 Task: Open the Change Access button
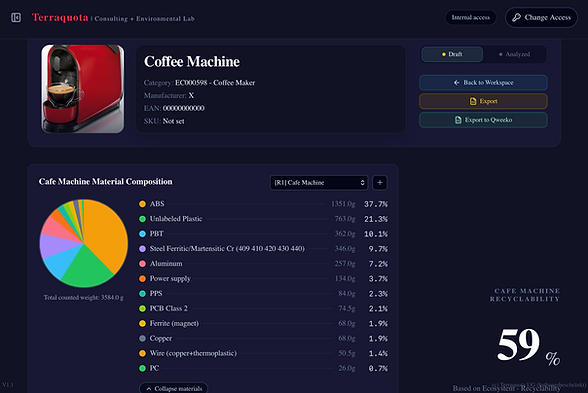(541, 18)
